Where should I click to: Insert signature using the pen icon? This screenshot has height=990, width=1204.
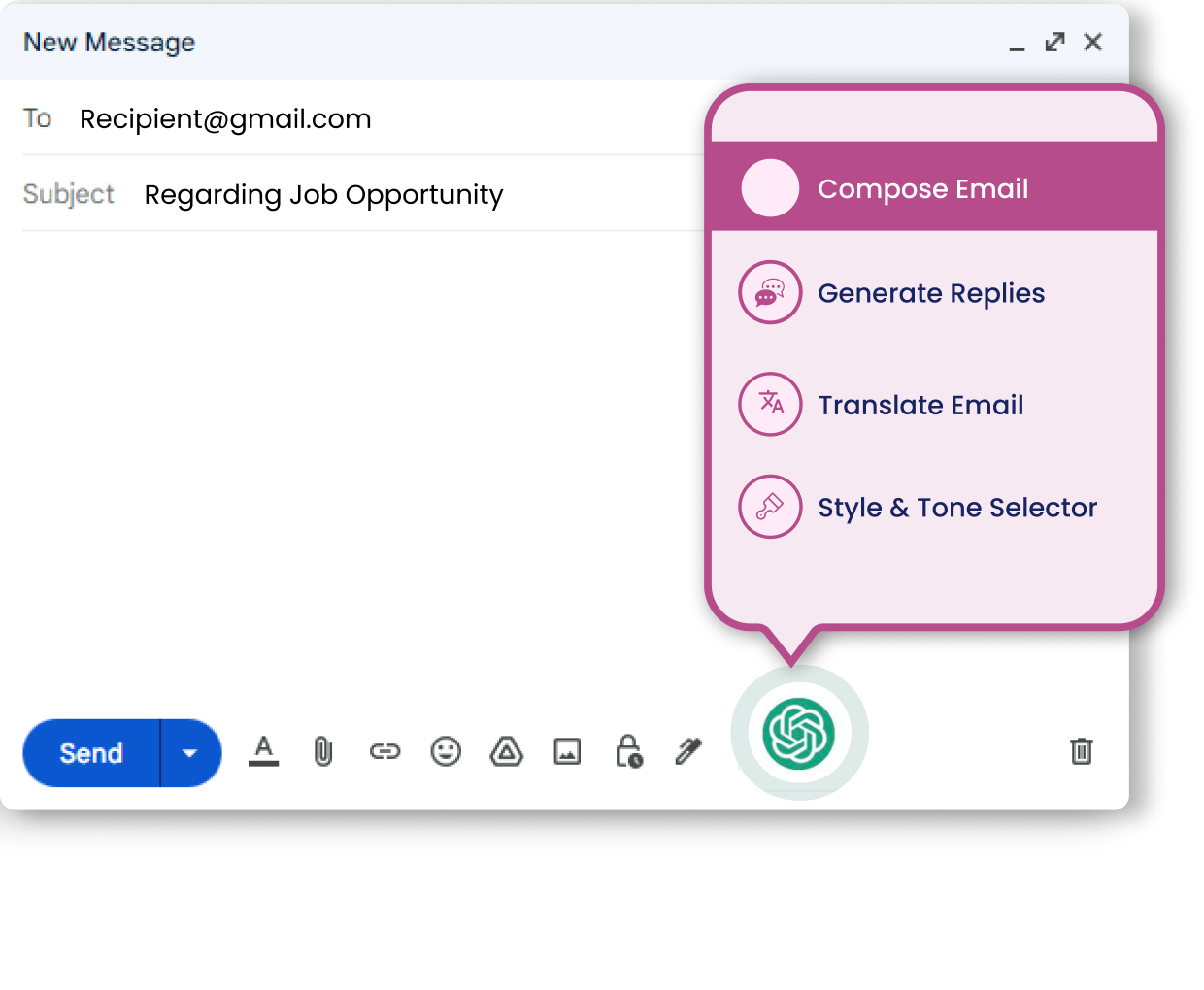tap(688, 751)
